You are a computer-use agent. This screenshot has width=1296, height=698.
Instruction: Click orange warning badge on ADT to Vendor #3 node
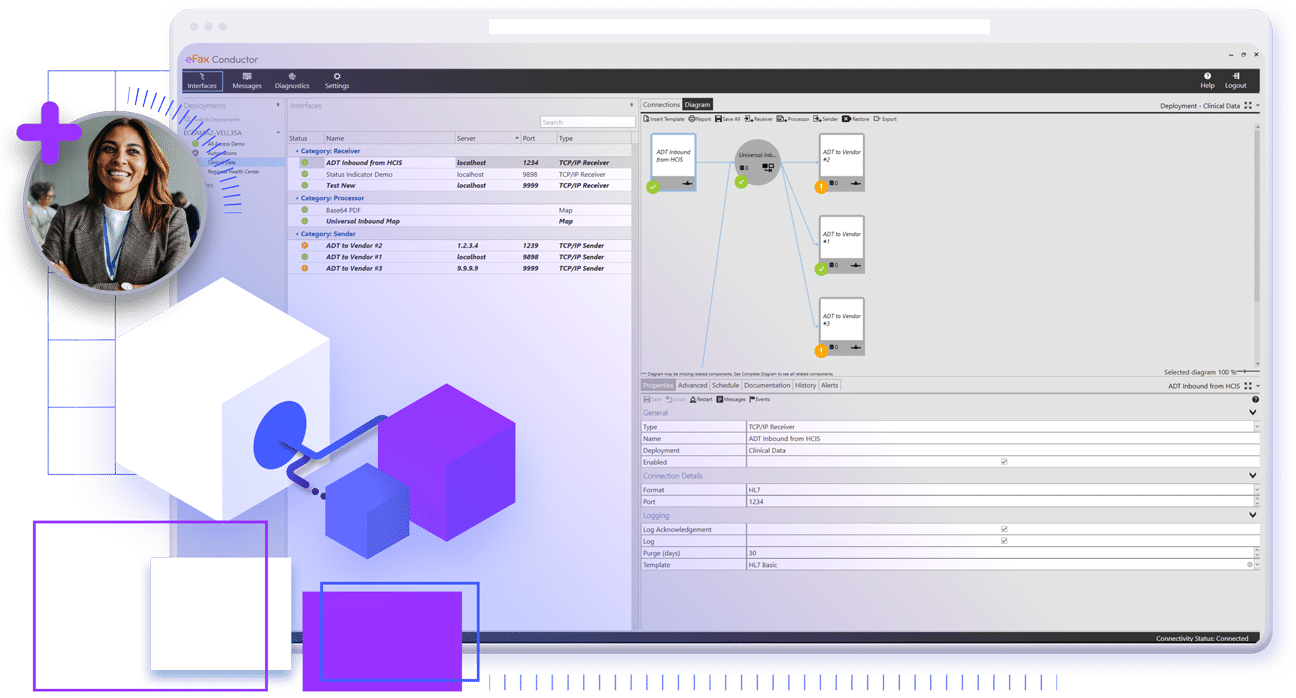pos(821,350)
